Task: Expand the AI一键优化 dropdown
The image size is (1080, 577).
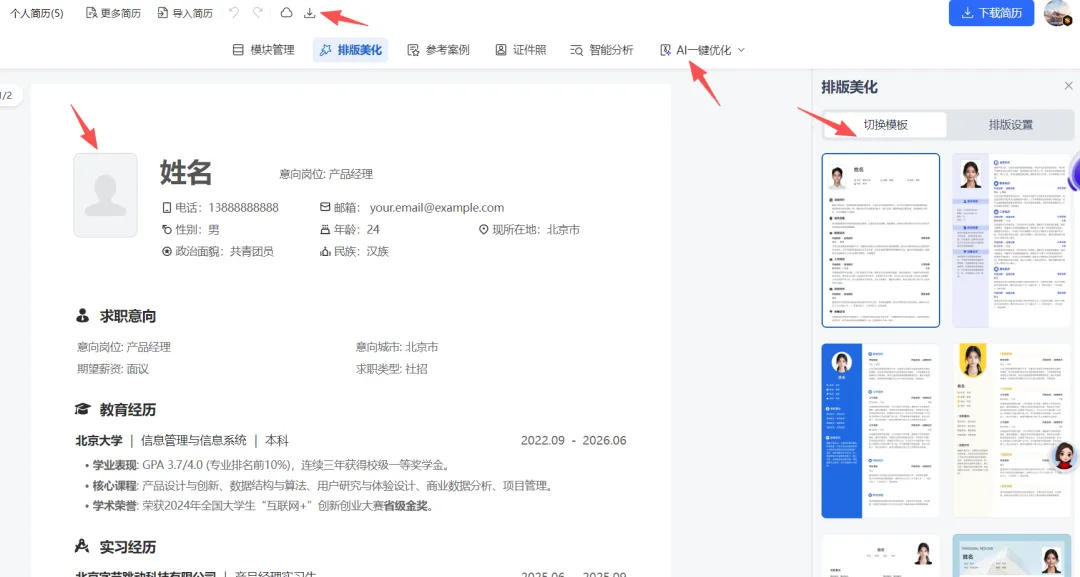Action: (703, 50)
